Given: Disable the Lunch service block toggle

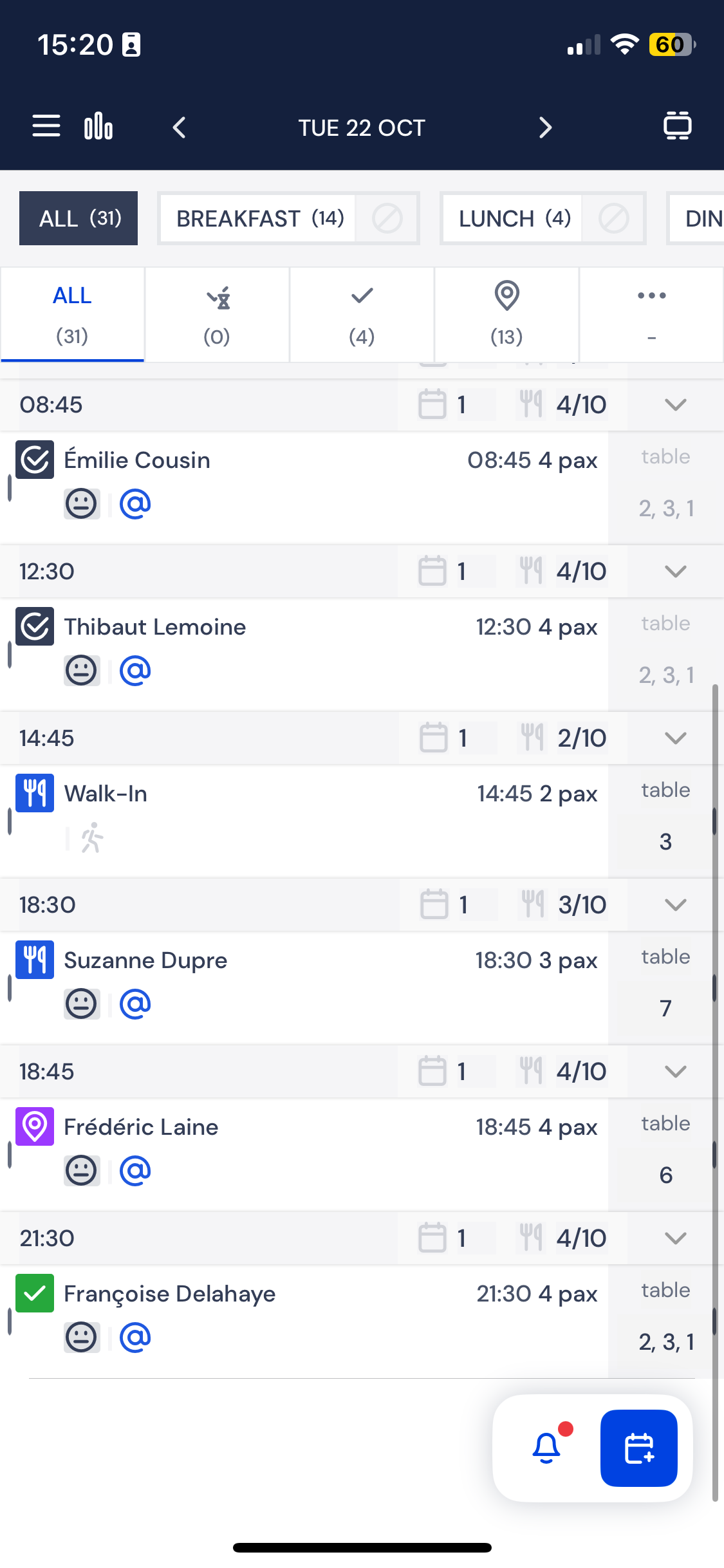Looking at the screenshot, I should click(613, 219).
